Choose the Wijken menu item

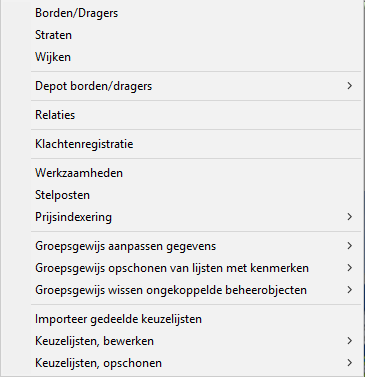point(182,57)
